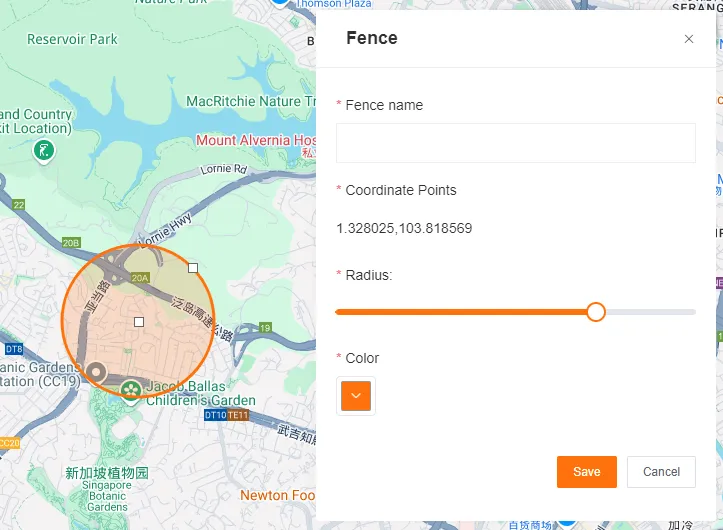Click the fence circle edge radius handle

(x=193, y=268)
